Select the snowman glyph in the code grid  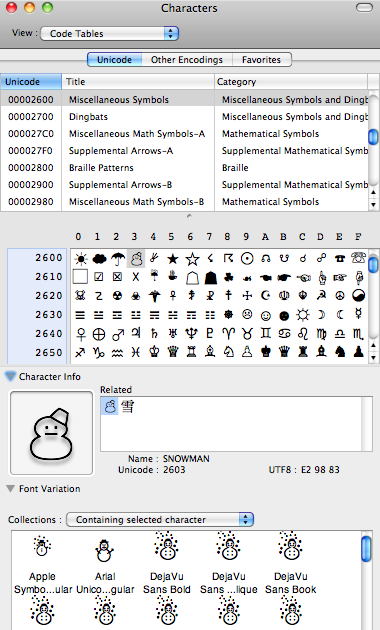tap(136, 259)
